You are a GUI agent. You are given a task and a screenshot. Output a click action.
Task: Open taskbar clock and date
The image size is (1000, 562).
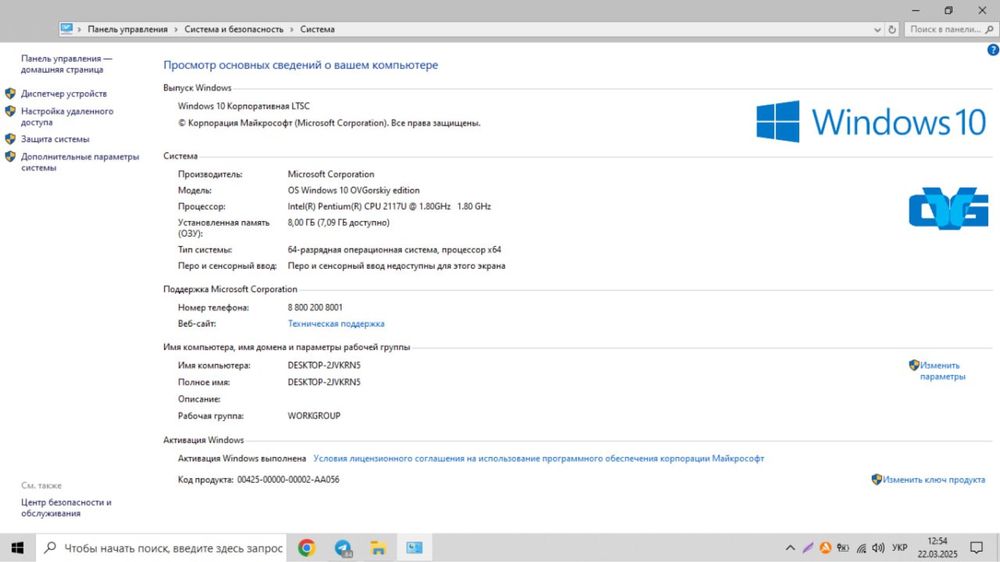click(938, 548)
